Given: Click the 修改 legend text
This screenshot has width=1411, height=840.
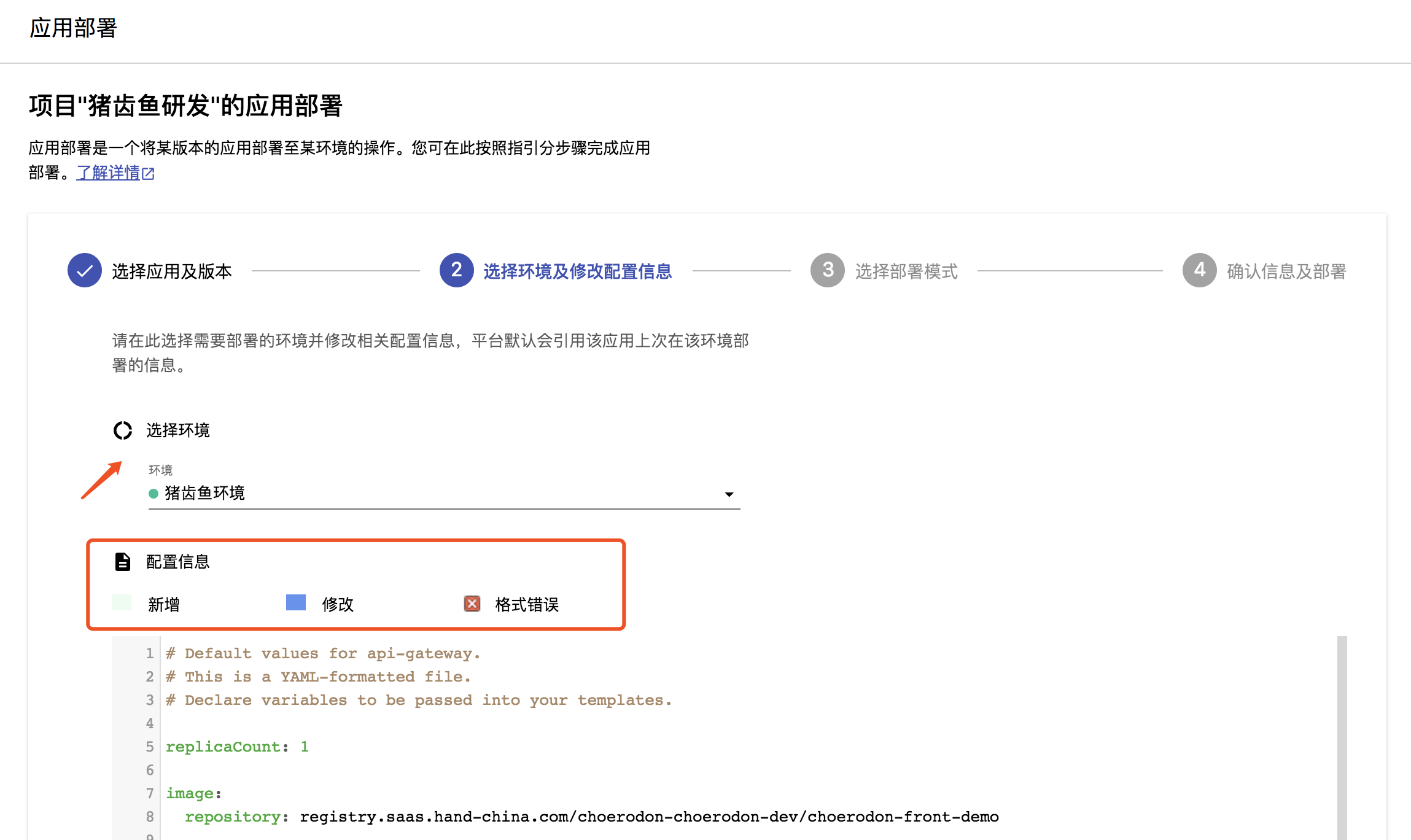Looking at the screenshot, I should [338, 604].
